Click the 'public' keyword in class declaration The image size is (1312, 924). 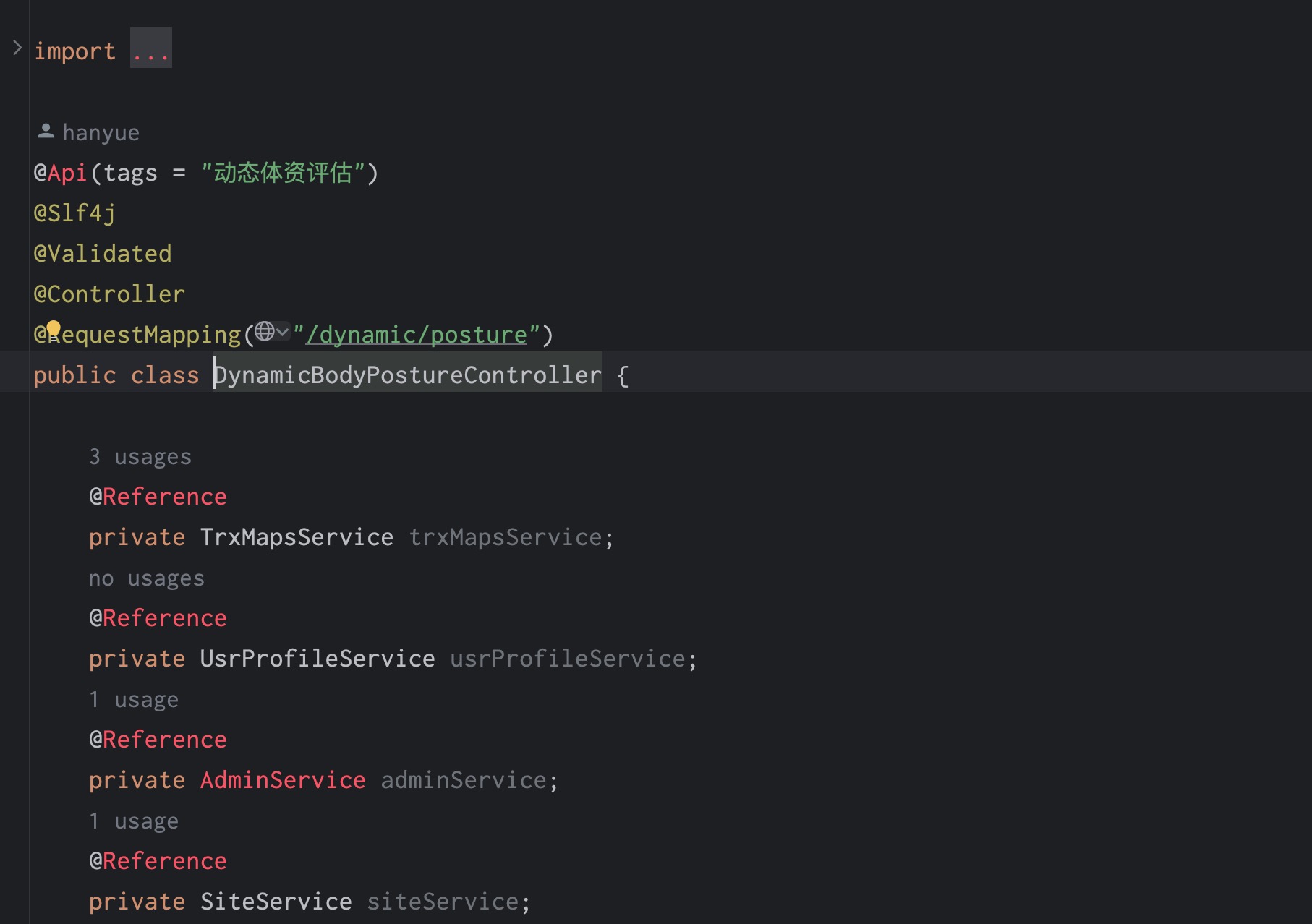point(74,375)
